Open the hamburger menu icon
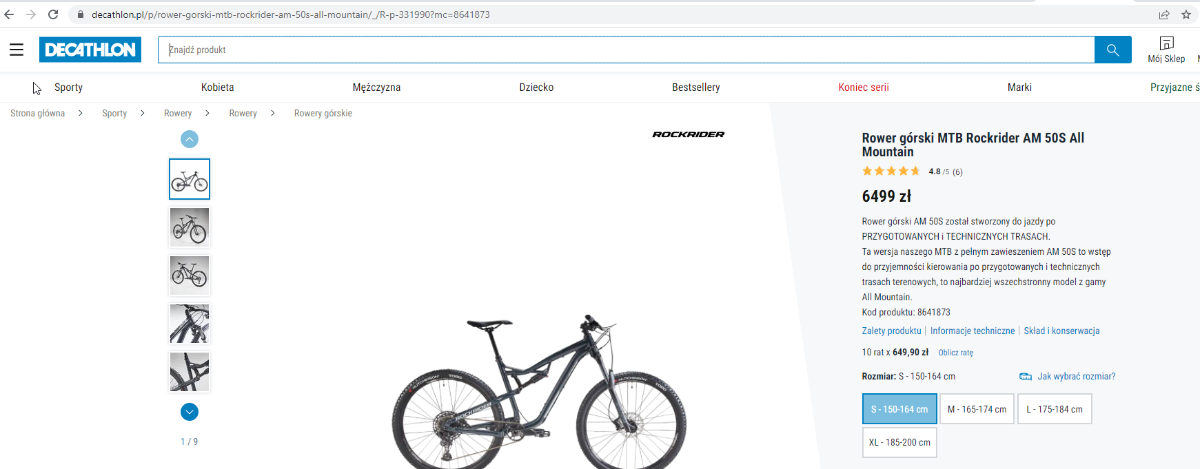The height and width of the screenshot is (469, 1200). 17,50
